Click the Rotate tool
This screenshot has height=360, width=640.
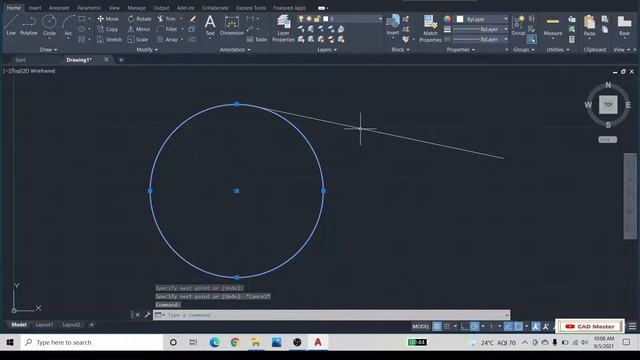click(139, 19)
